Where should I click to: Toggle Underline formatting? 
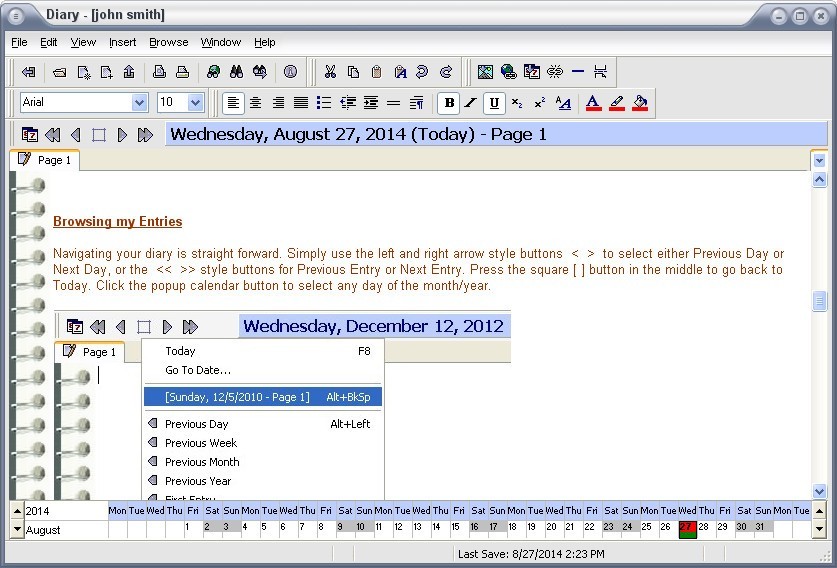click(x=493, y=102)
